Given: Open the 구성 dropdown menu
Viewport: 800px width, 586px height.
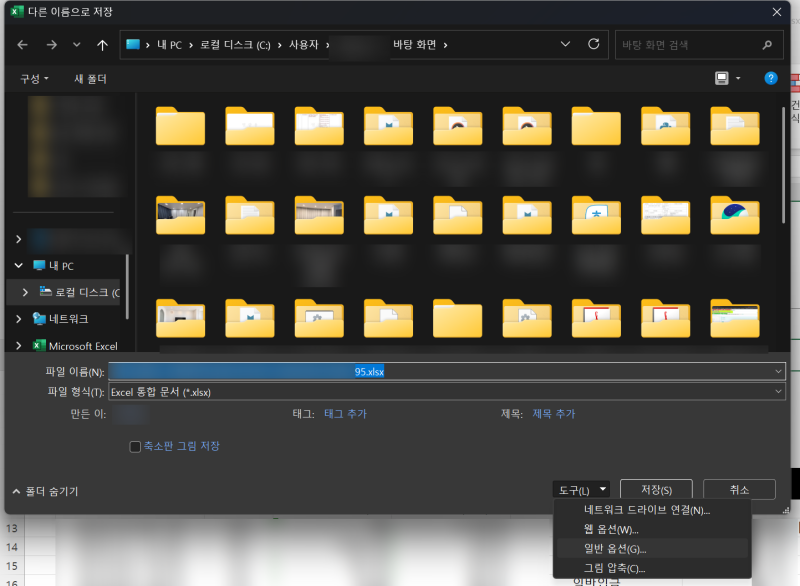Looking at the screenshot, I should 34,79.
